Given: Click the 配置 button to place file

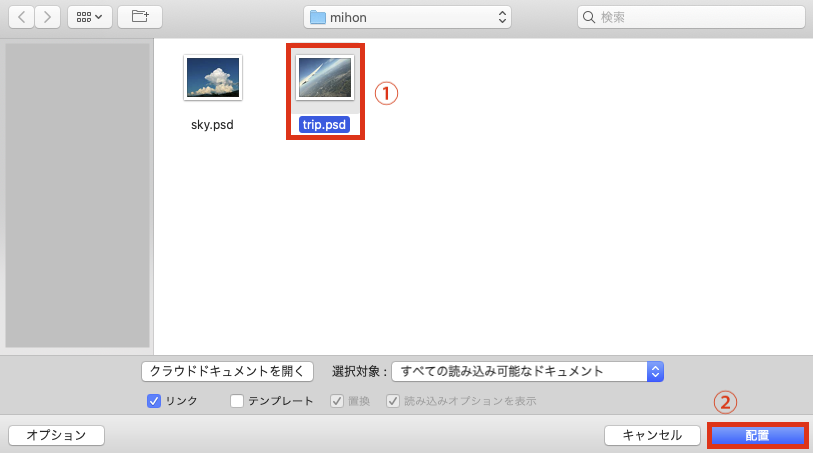Looking at the screenshot, I should point(758,435).
